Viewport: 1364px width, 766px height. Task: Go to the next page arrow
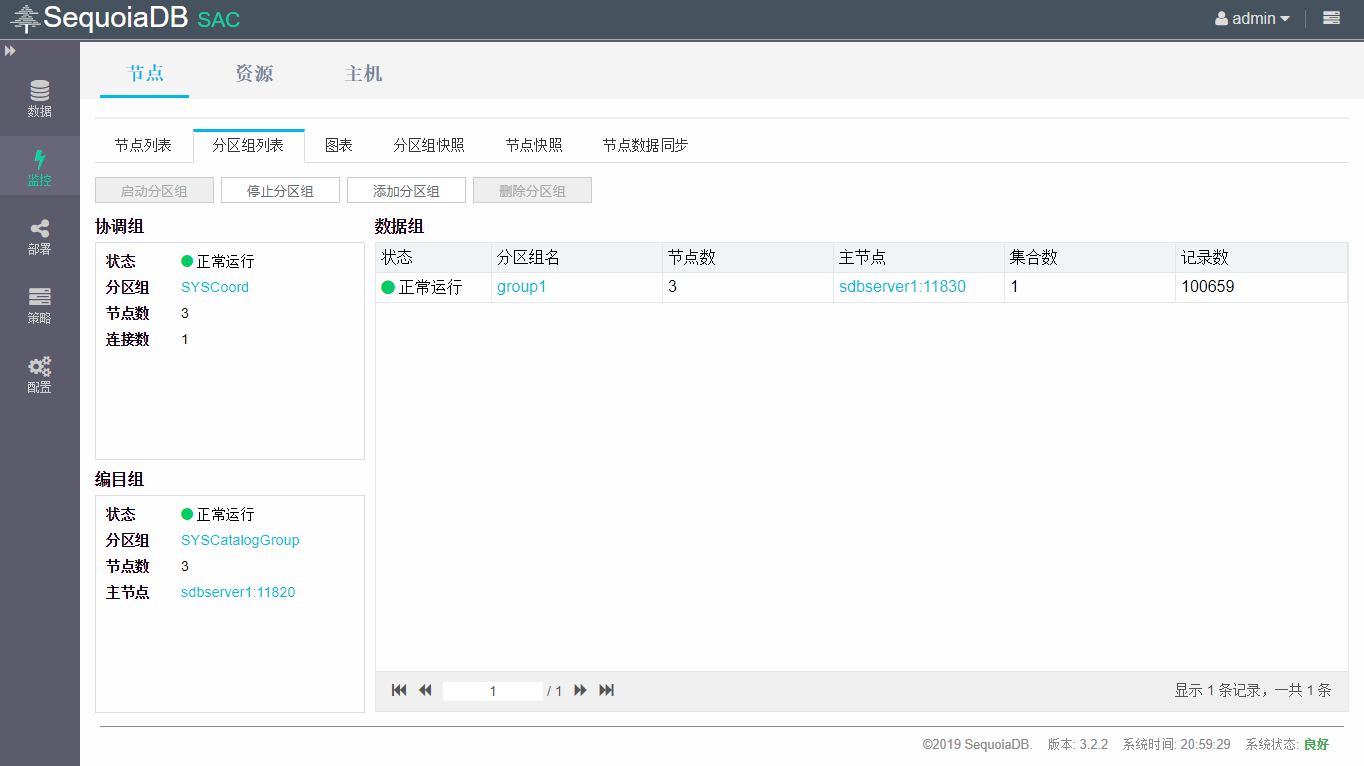point(580,690)
